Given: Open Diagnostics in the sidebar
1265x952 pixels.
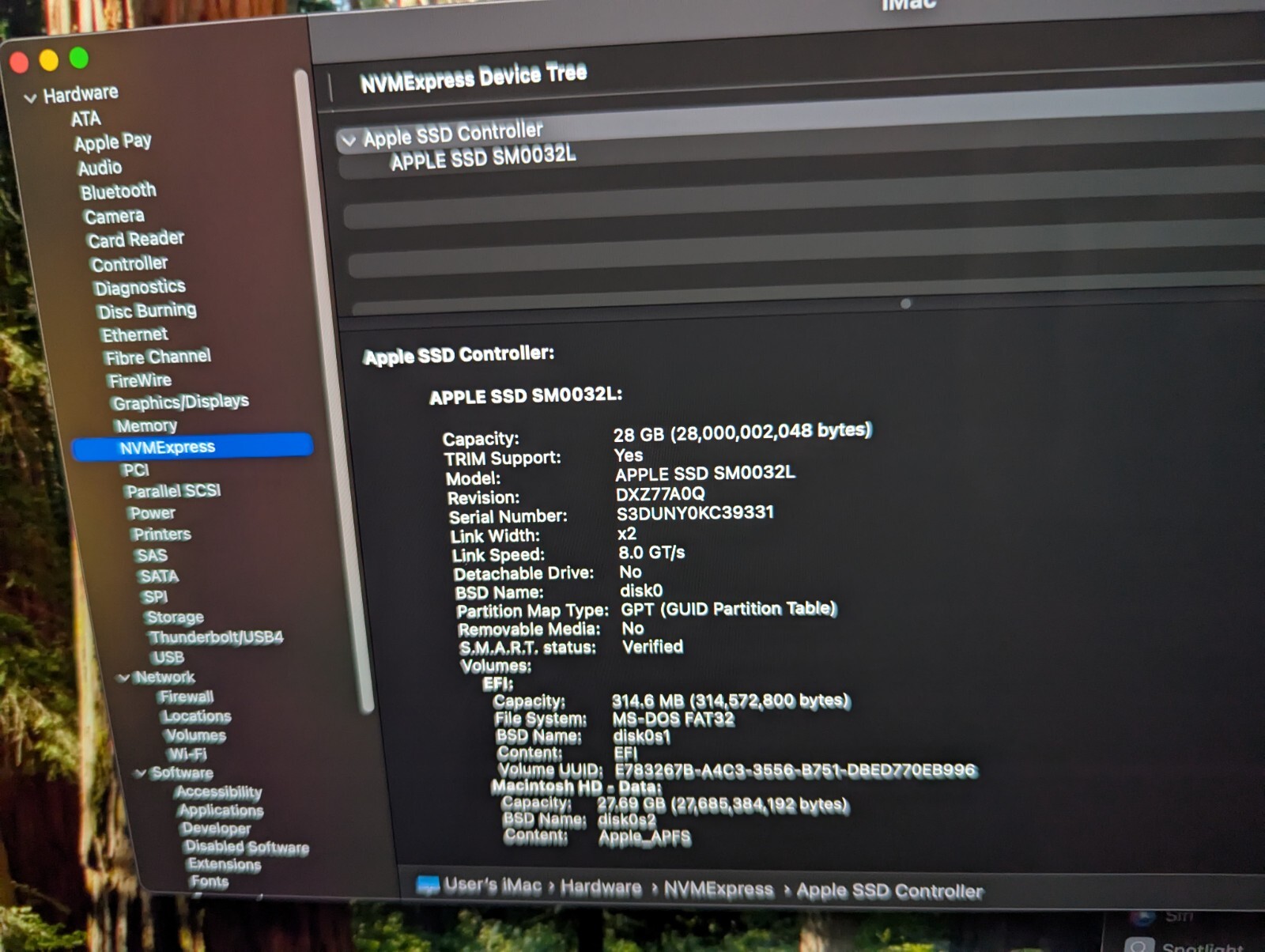Looking at the screenshot, I should tap(140, 287).
